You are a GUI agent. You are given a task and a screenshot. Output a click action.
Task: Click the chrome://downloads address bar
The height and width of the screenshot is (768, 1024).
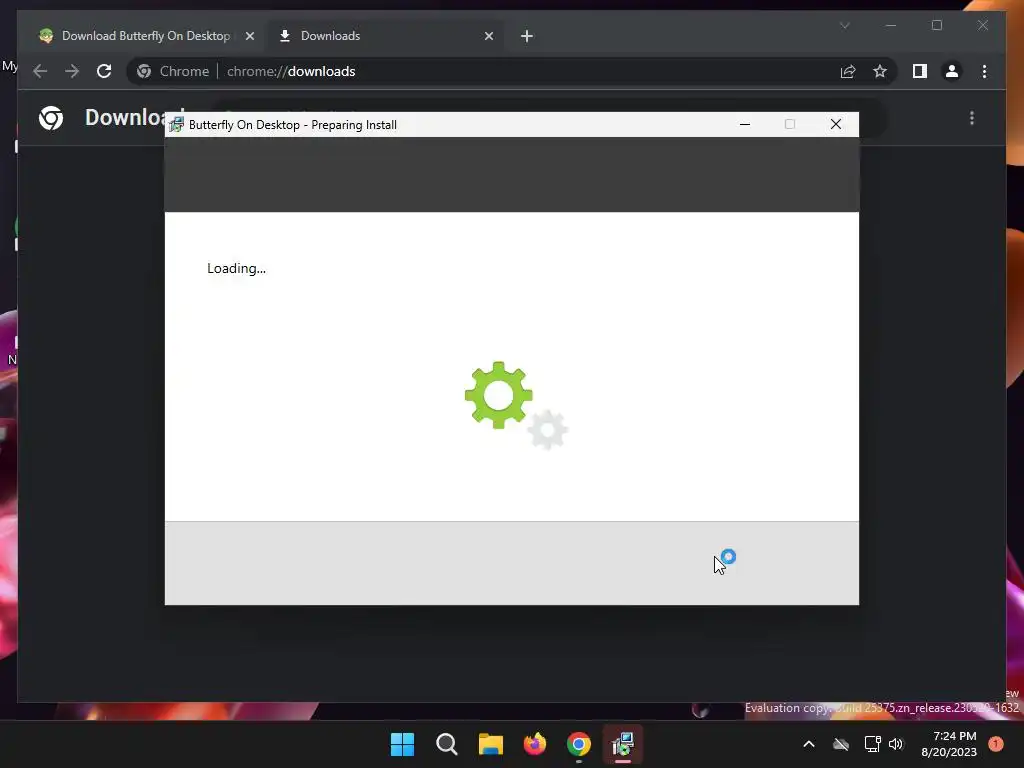coord(509,71)
